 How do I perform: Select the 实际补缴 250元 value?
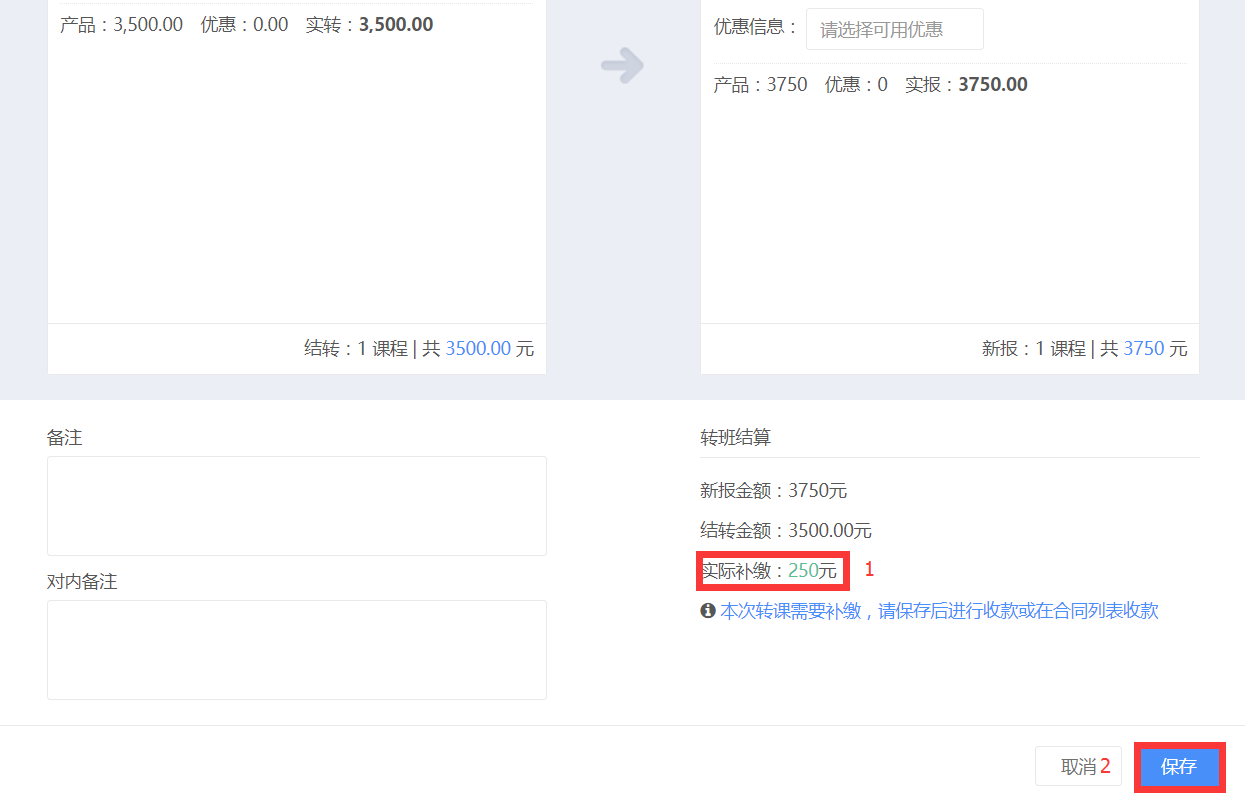[x=812, y=571]
